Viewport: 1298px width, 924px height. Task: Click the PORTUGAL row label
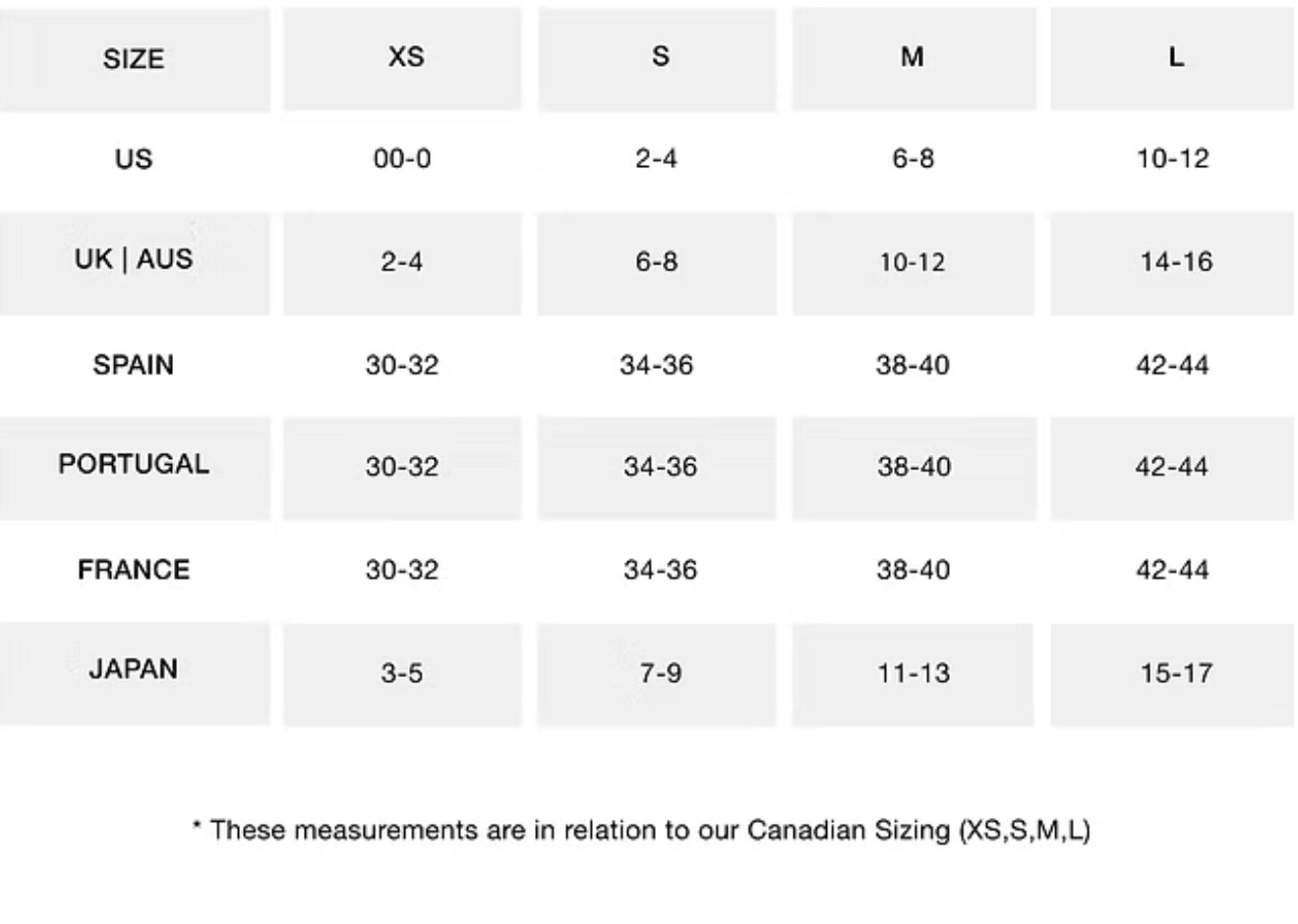134,465
